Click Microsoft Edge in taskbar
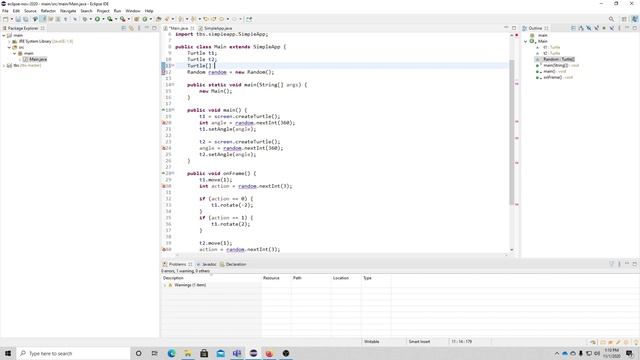Image resolution: width=640 pixels, height=360 pixels. (x=171, y=353)
